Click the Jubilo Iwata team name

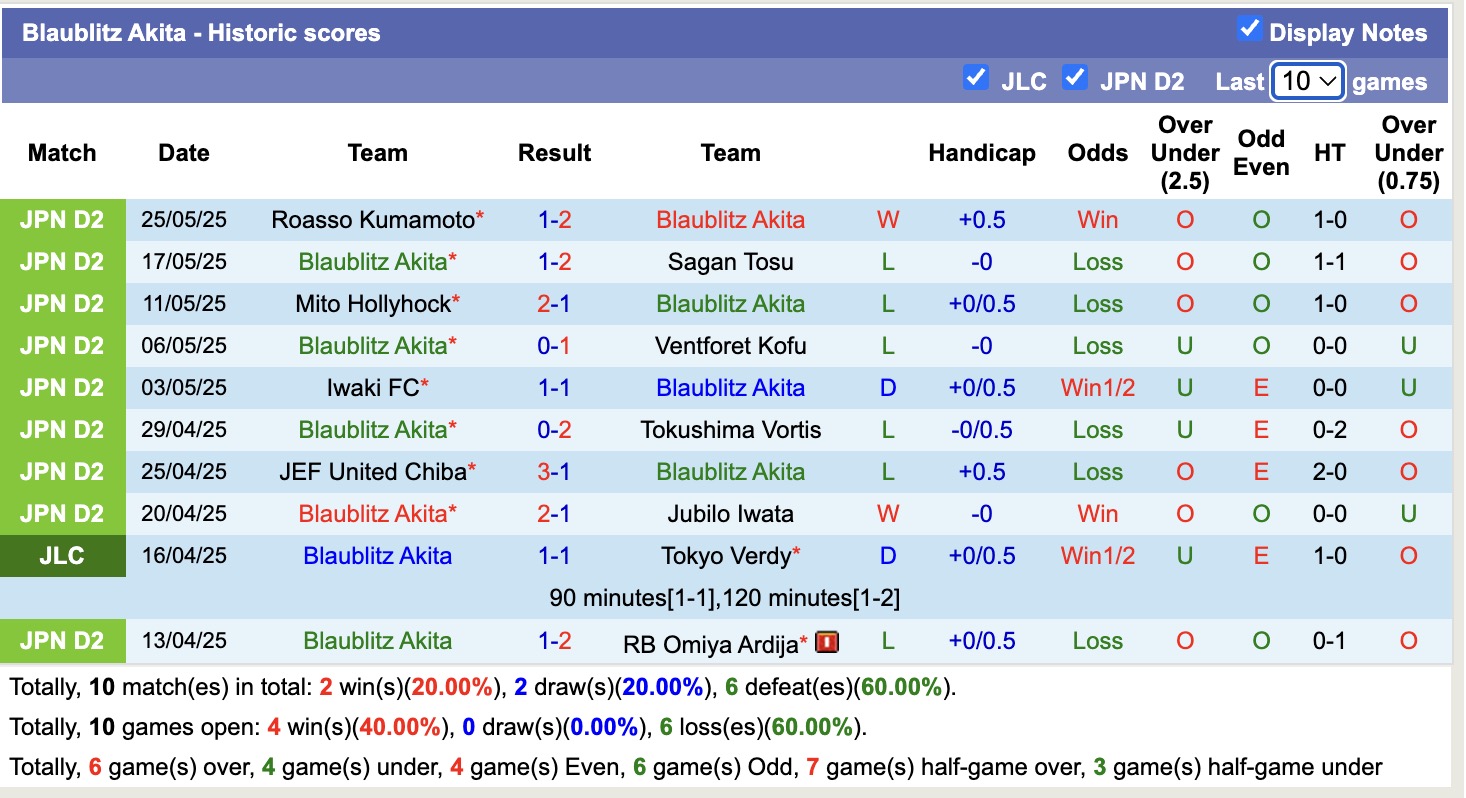point(730,514)
